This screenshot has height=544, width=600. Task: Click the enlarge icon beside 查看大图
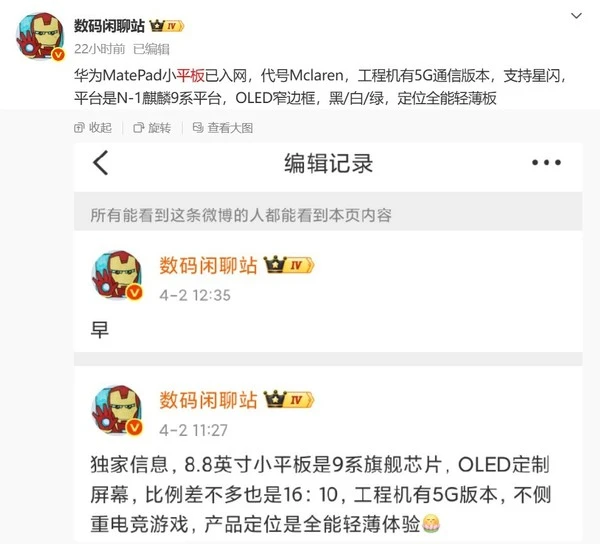pyautogui.click(x=198, y=128)
